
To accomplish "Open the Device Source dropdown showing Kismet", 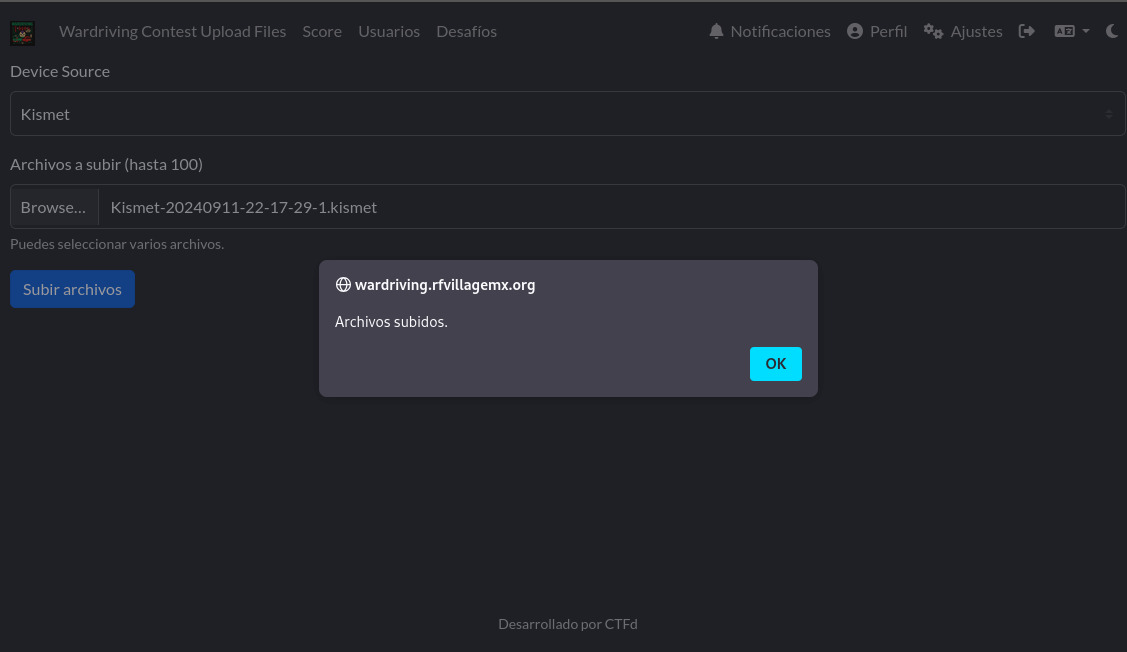I will 567,114.
